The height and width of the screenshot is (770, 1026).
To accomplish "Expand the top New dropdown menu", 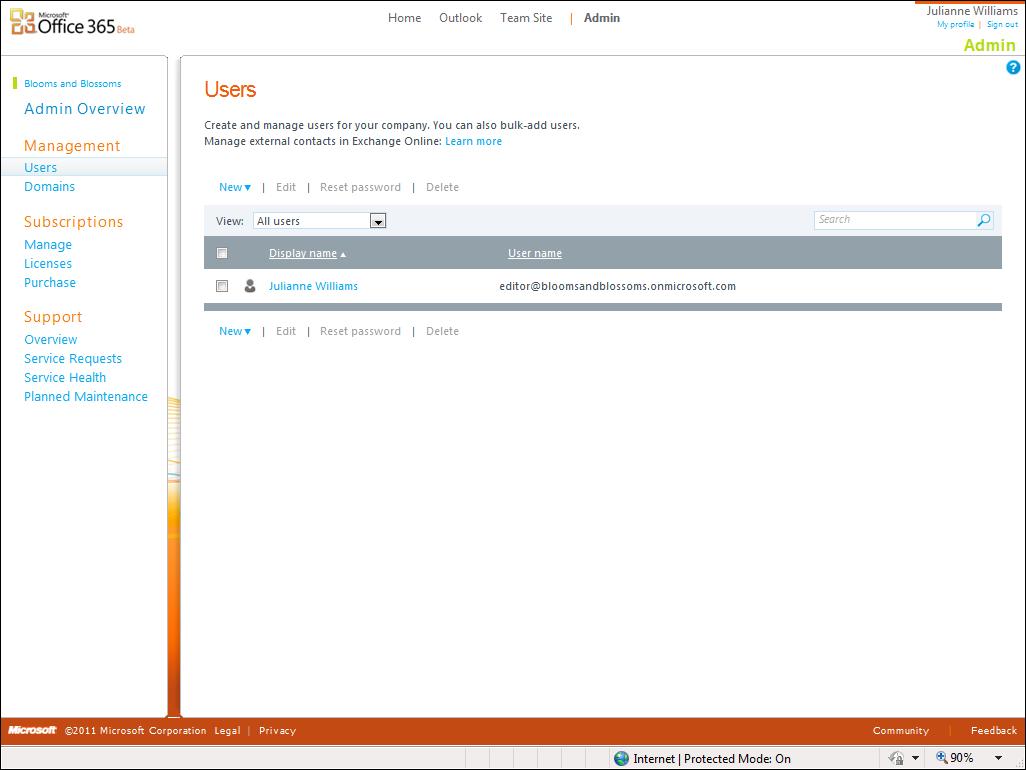I will pos(235,187).
